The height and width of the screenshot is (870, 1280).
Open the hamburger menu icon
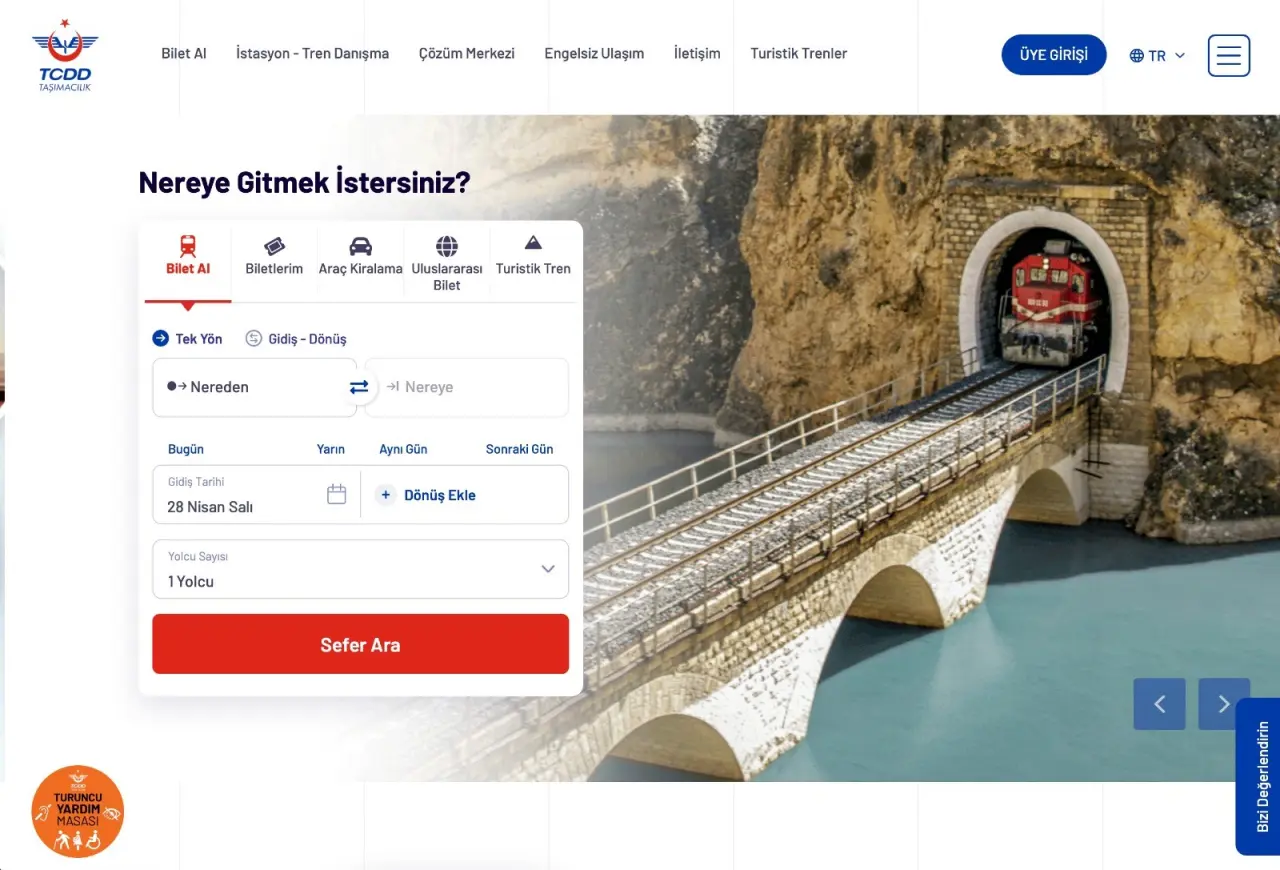tap(1229, 56)
